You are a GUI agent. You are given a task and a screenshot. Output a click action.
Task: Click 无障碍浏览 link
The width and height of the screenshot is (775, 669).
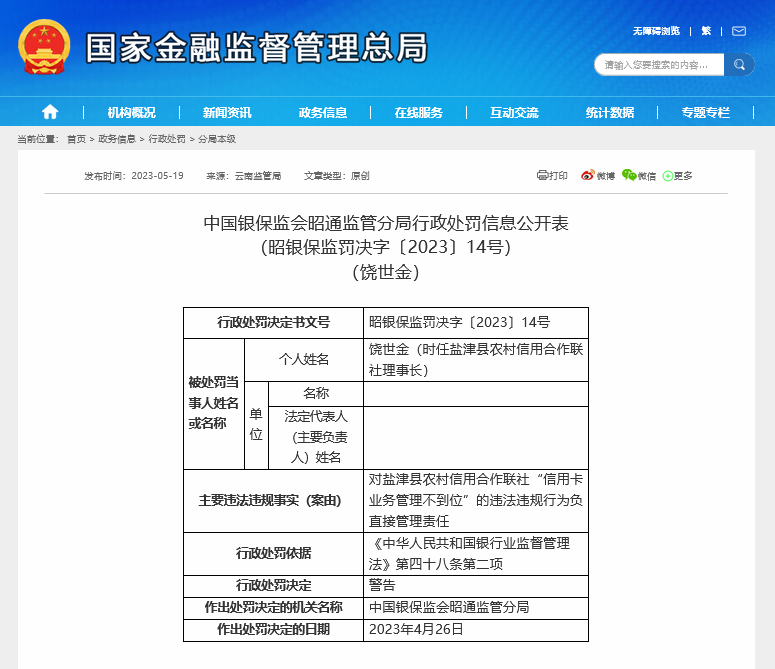point(656,31)
